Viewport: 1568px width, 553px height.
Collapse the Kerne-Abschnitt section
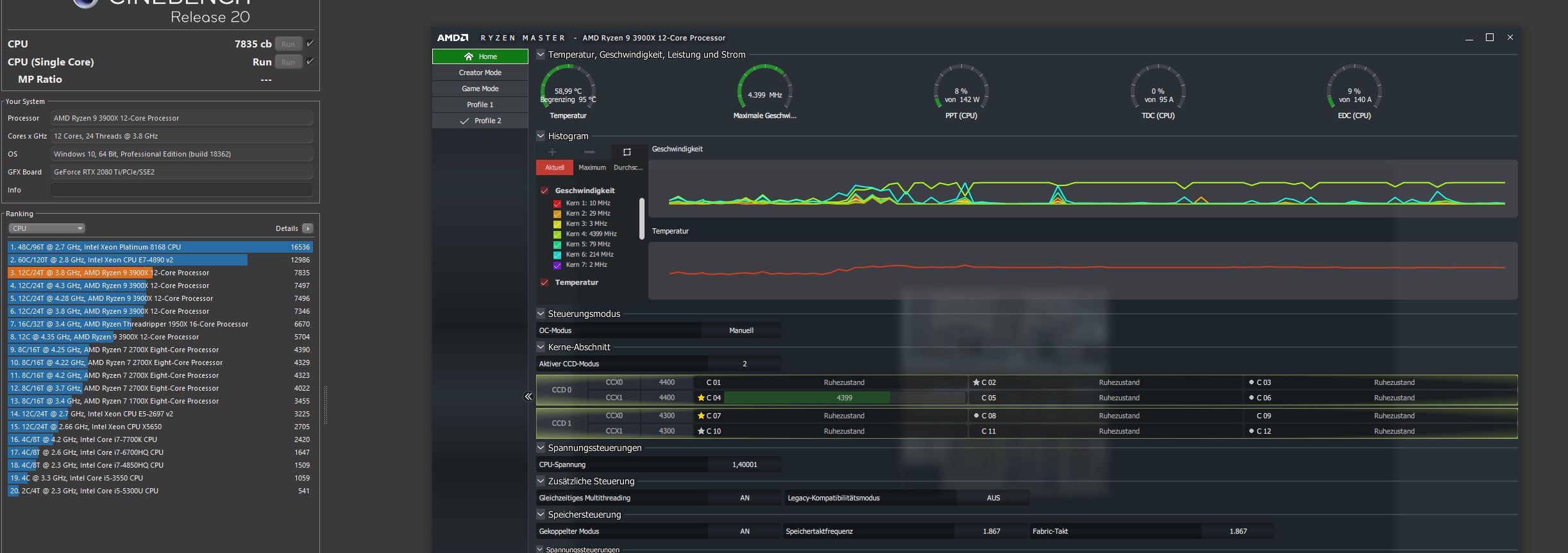point(541,347)
